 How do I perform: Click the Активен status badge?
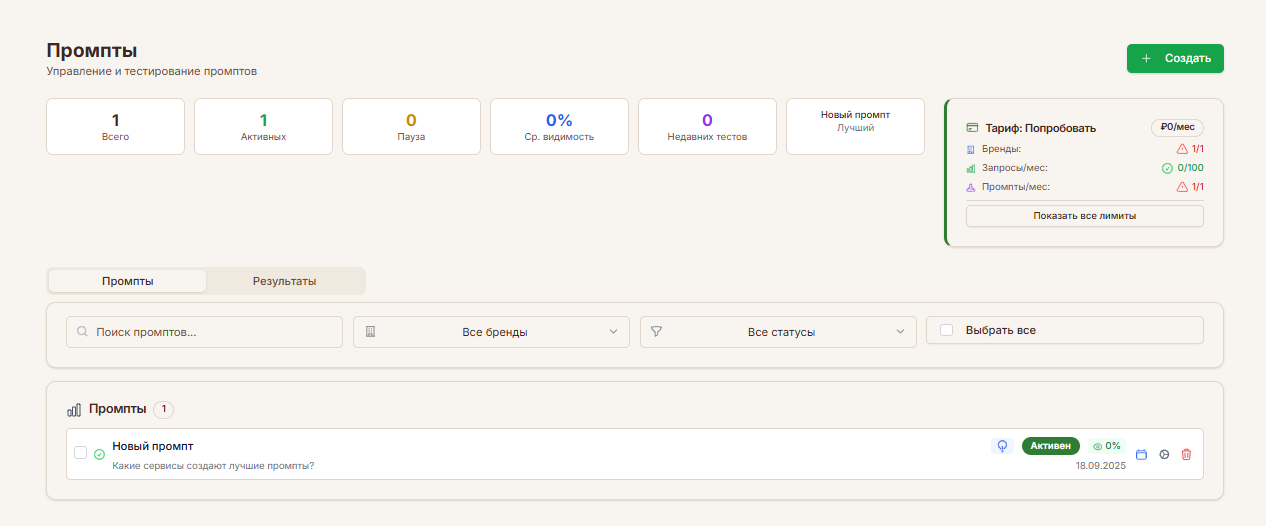pos(1050,446)
